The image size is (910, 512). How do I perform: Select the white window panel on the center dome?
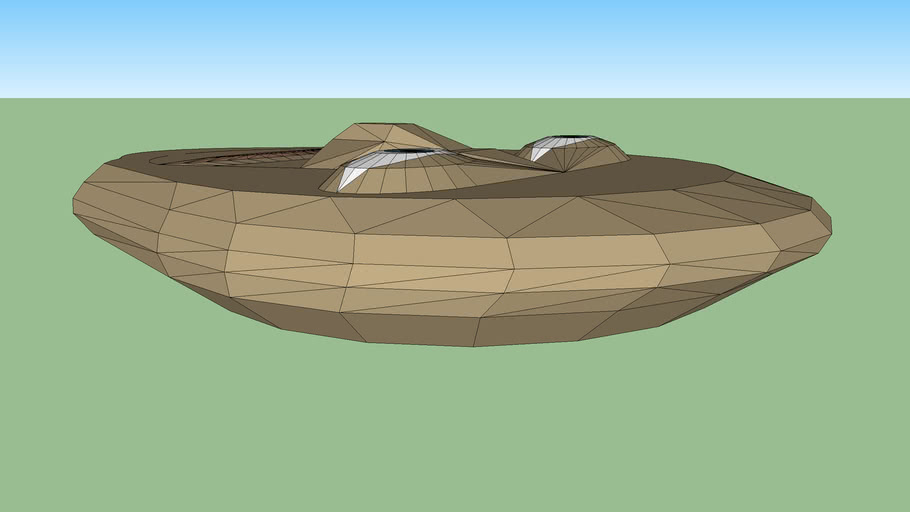pyautogui.click(x=353, y=176)
